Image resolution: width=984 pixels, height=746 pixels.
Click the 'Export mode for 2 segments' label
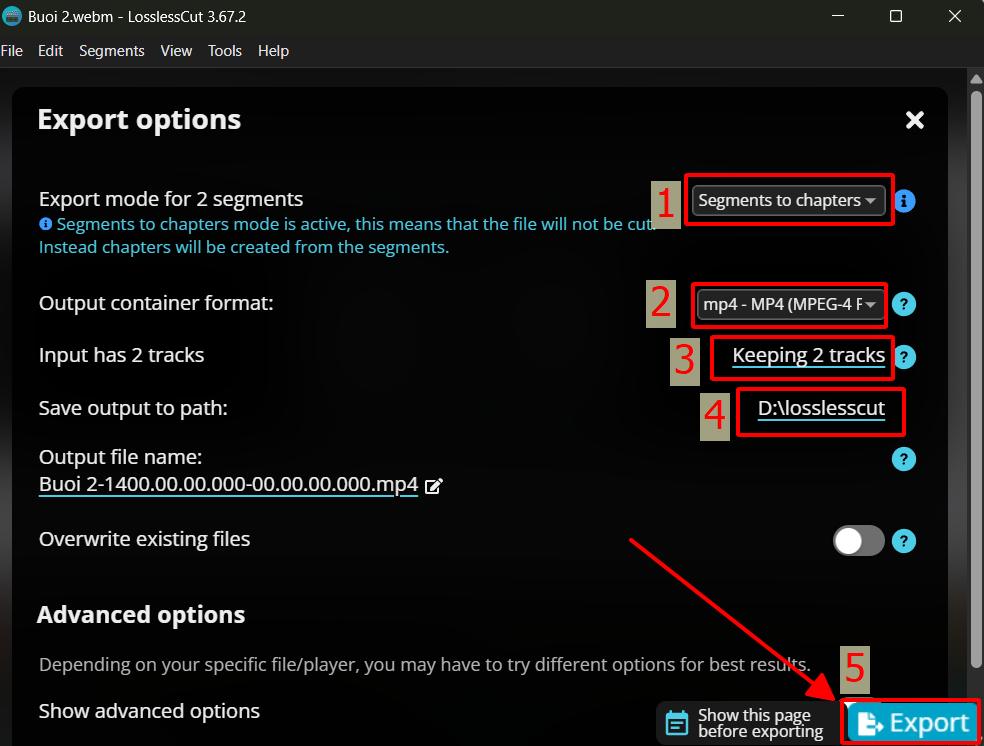[x=171, y=199]
